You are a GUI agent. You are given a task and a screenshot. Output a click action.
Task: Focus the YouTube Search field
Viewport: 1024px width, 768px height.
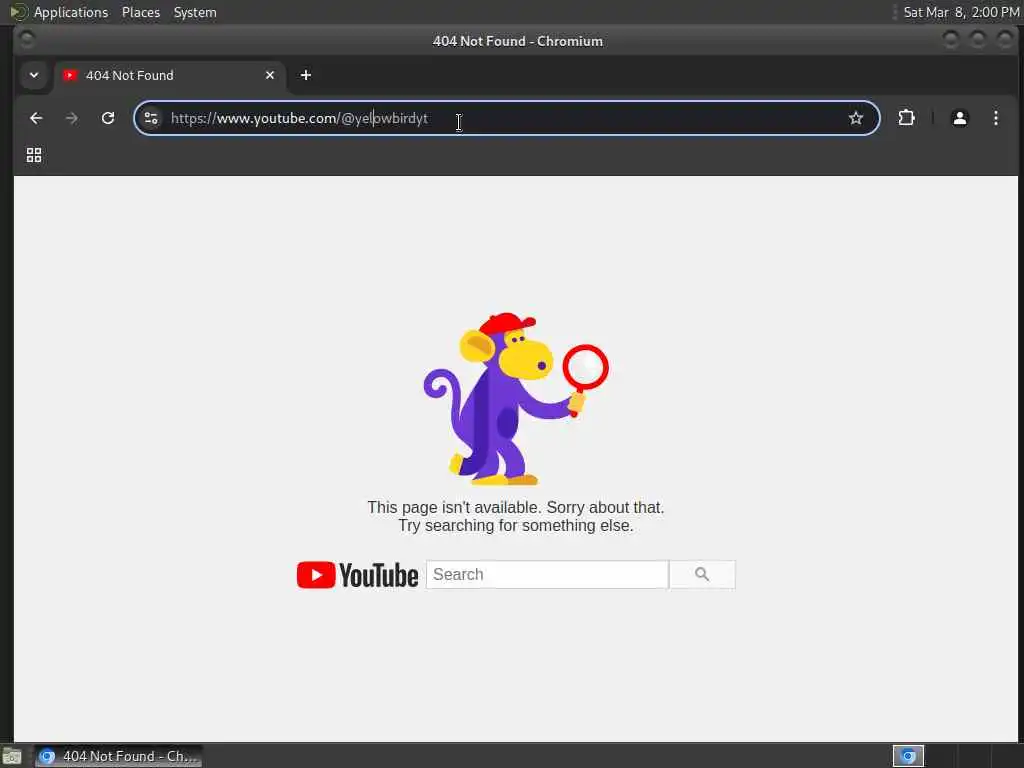pos(547,575)
